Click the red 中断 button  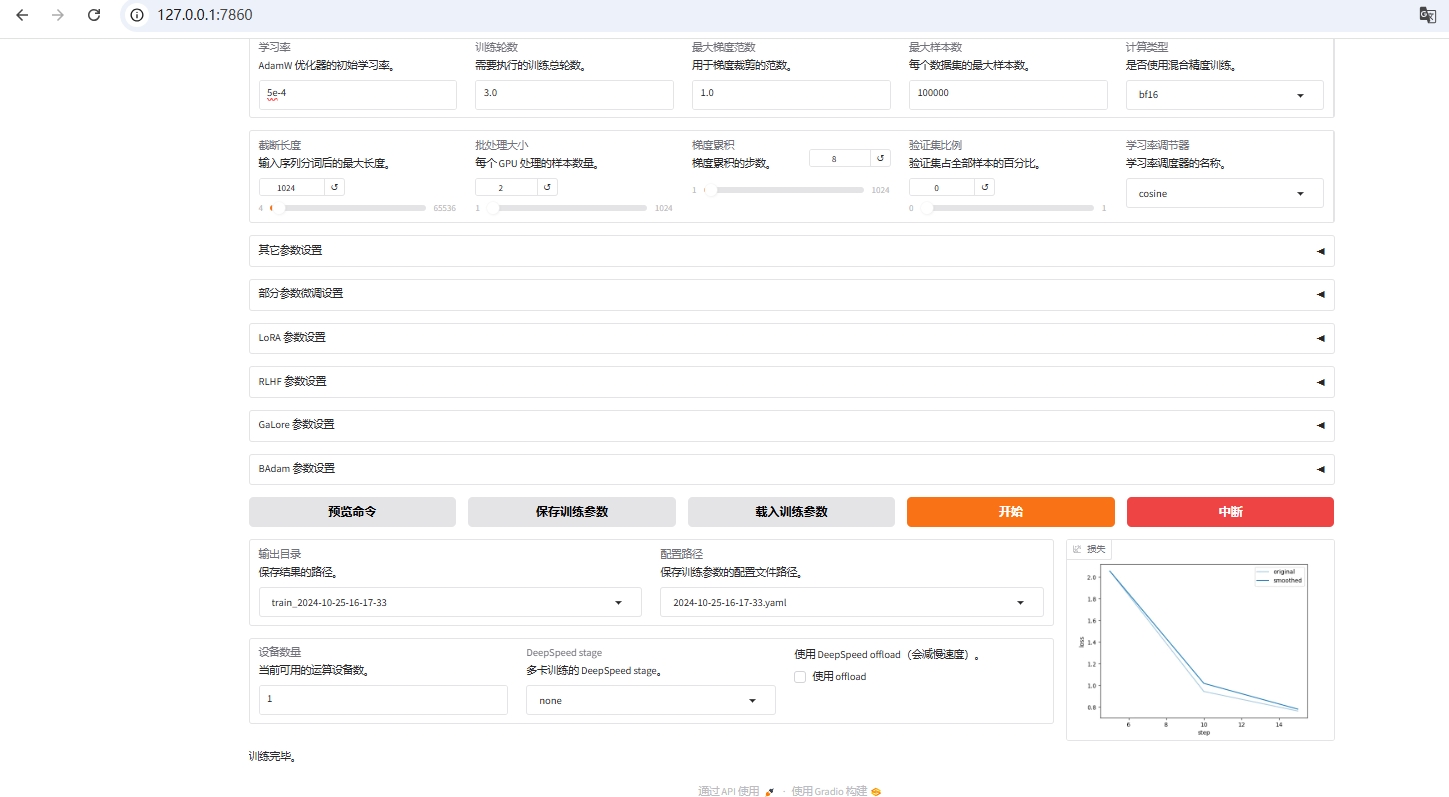[x=1230, y=512]
